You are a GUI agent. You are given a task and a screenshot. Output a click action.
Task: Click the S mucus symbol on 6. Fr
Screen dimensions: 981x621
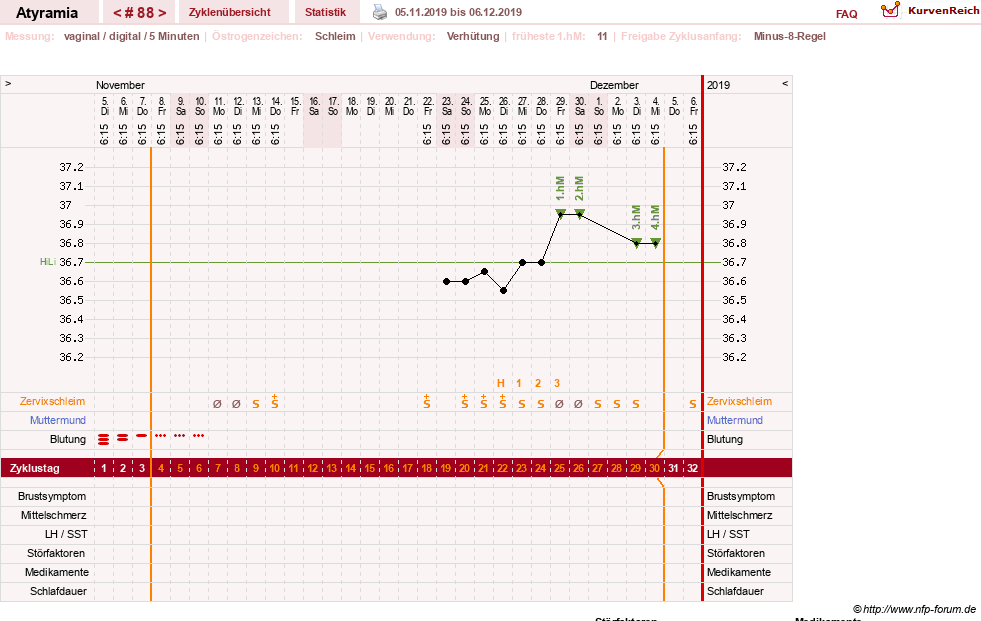[693, 404]
